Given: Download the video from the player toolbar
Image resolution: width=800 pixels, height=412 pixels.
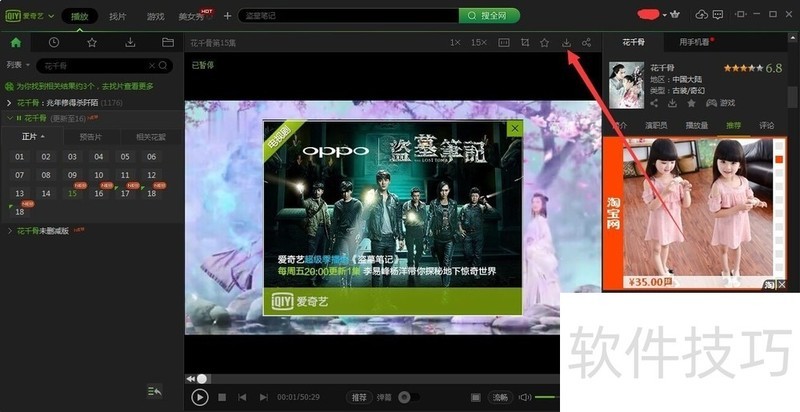Looking at the screenshot, I should 566,43.
